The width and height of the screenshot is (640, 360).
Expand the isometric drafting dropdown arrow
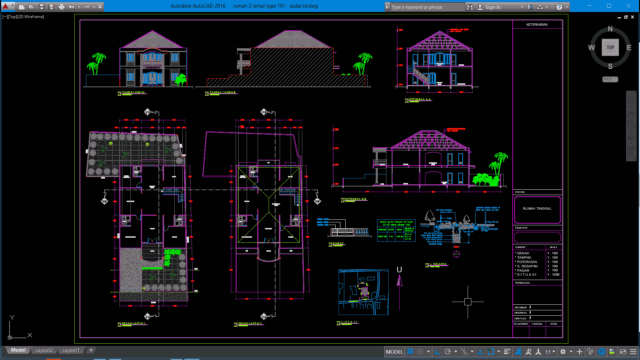pos(472,352)
